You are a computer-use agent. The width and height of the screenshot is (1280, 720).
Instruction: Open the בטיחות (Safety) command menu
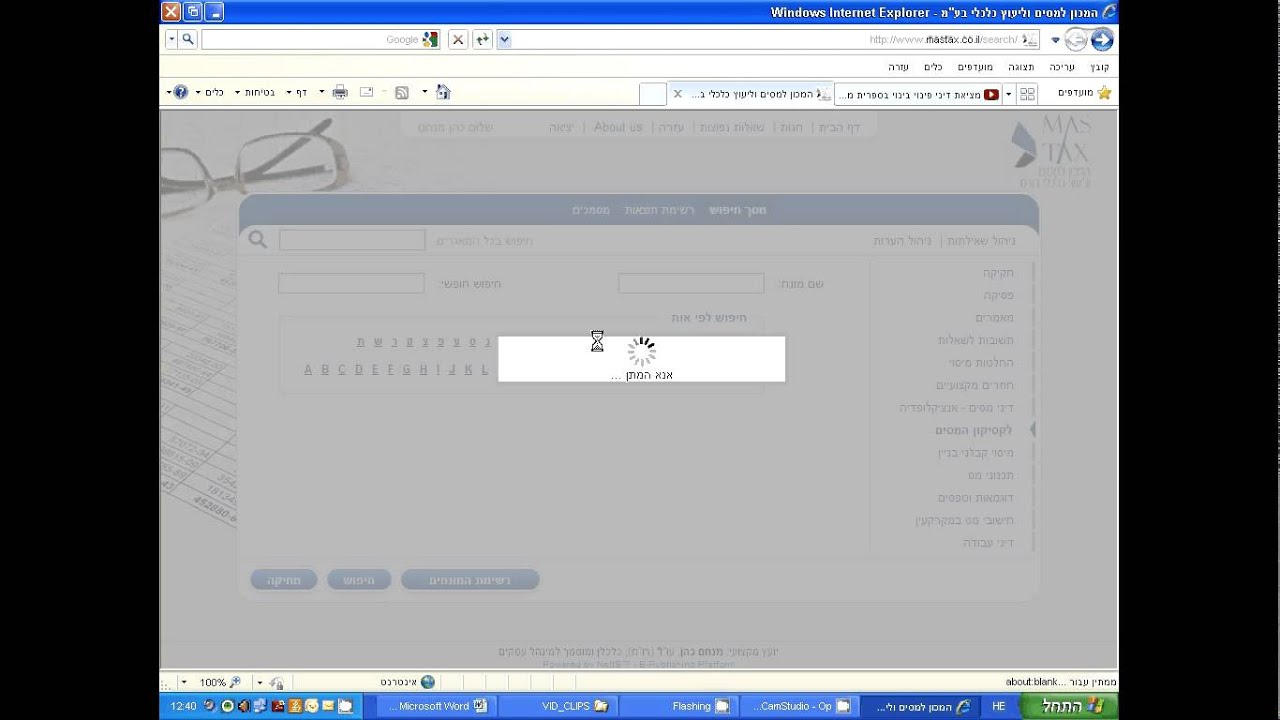click(x=256, y=92)
